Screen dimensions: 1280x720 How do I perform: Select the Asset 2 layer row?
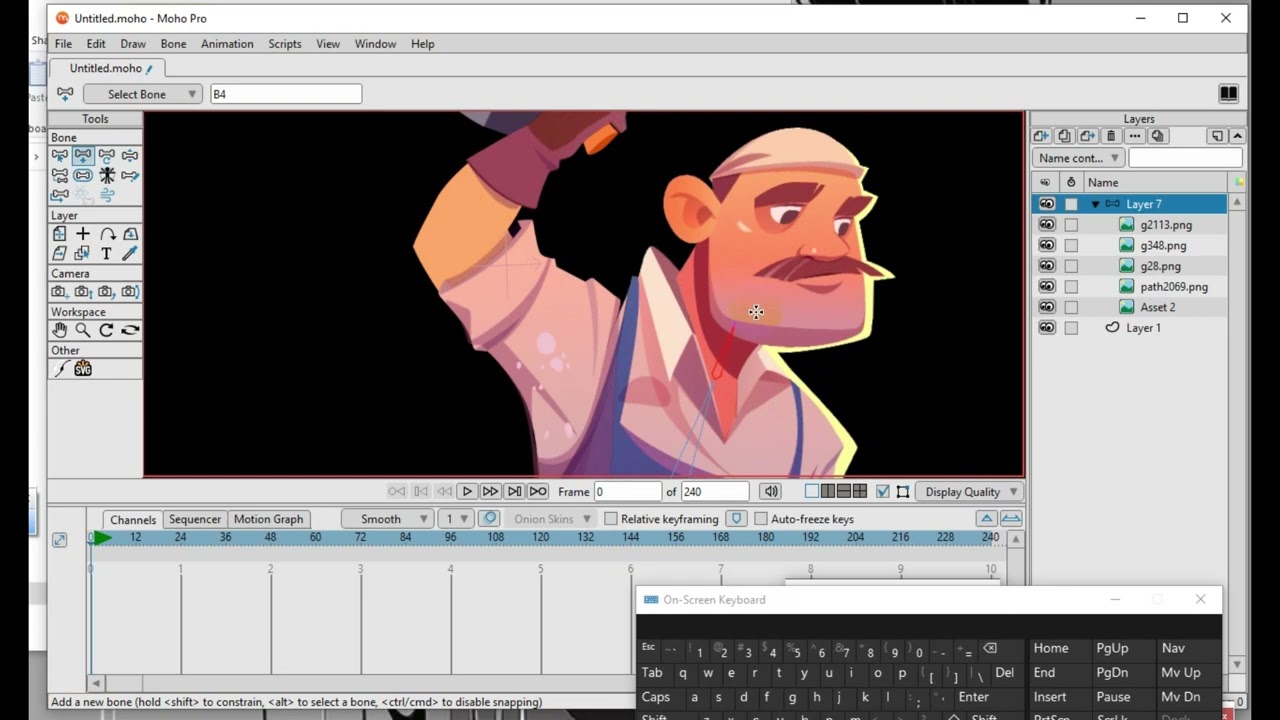(1130, 307)
